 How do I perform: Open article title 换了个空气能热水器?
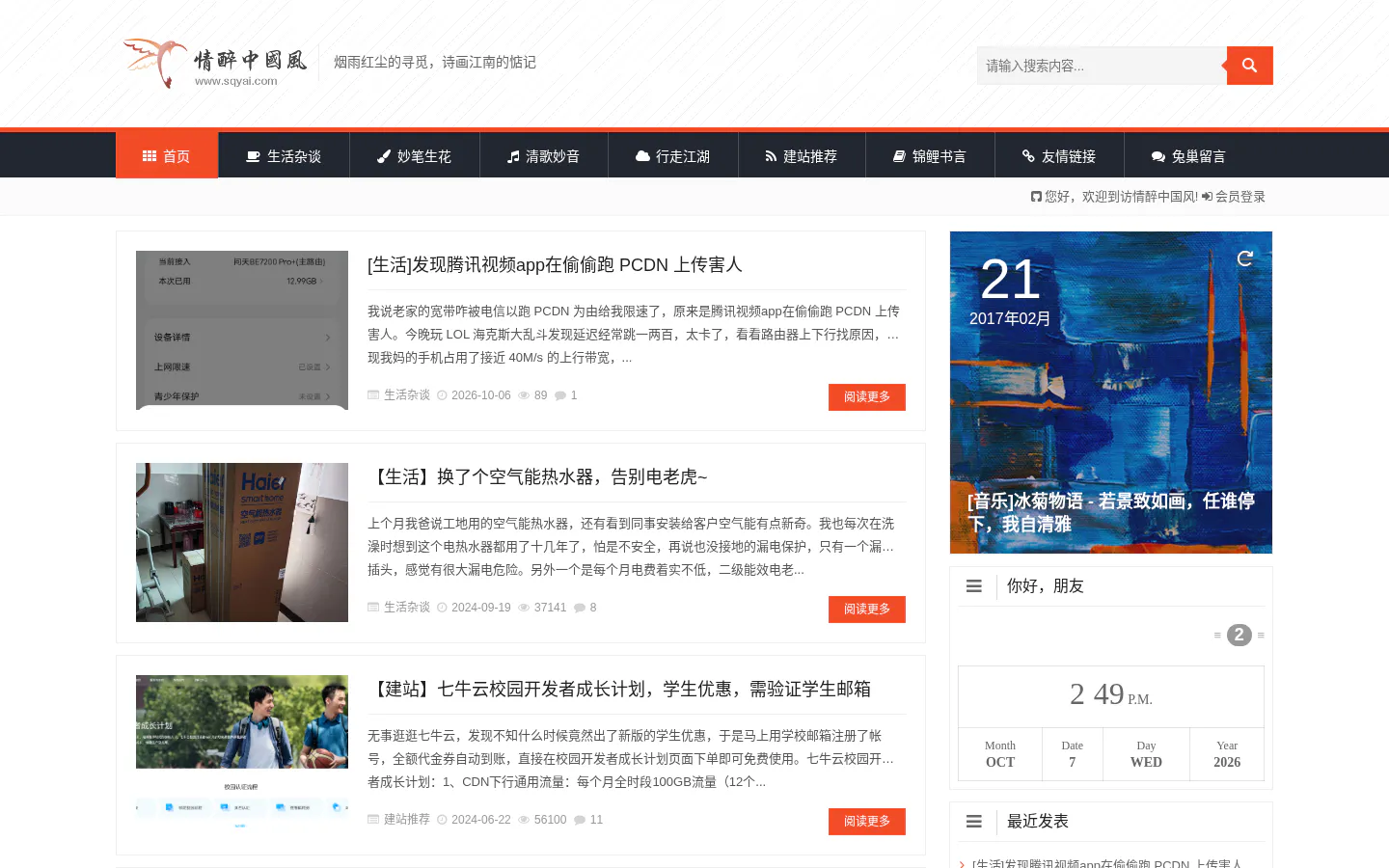tap(537, 476)
